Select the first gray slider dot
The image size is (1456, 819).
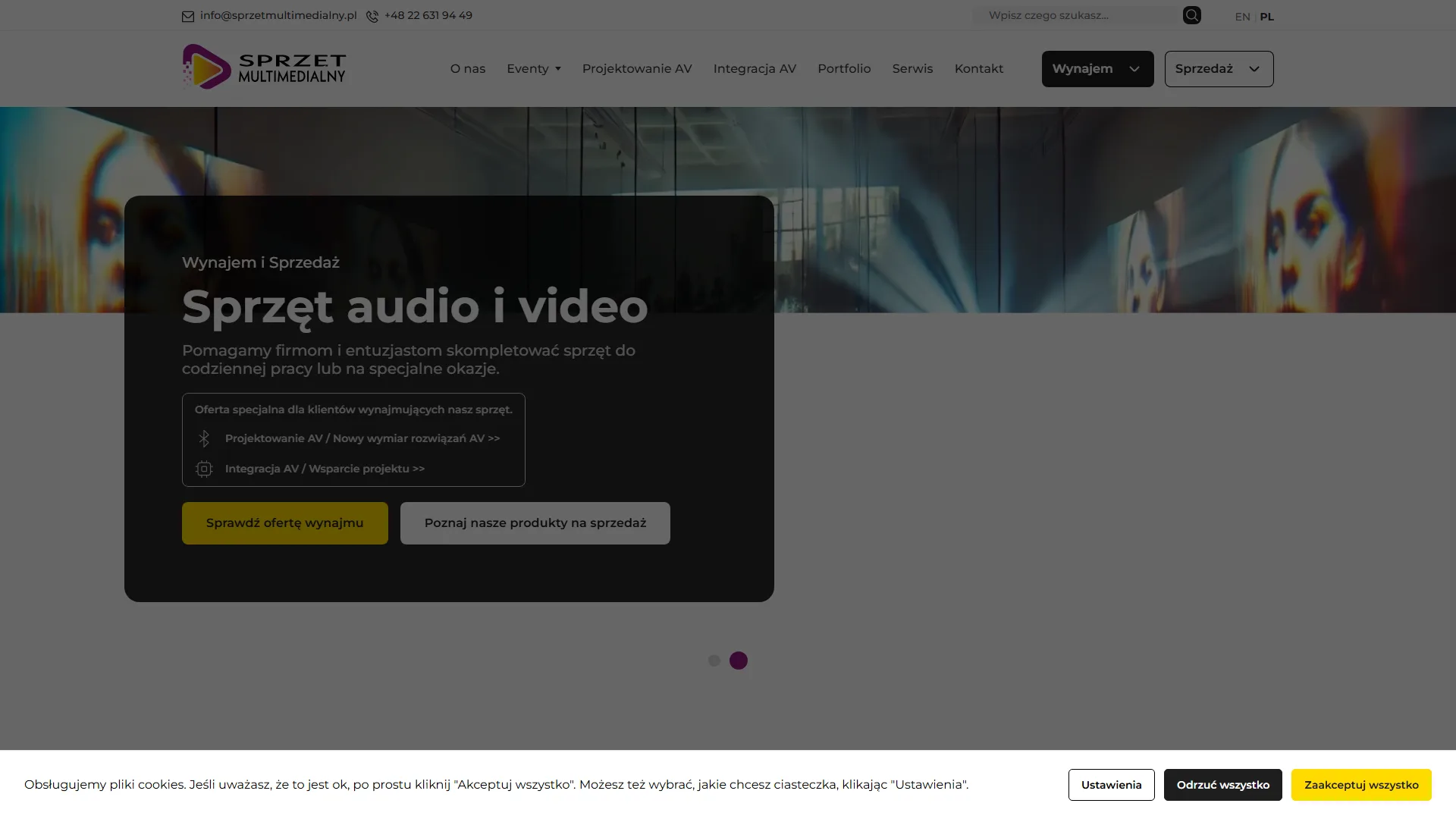coord(714,661)
